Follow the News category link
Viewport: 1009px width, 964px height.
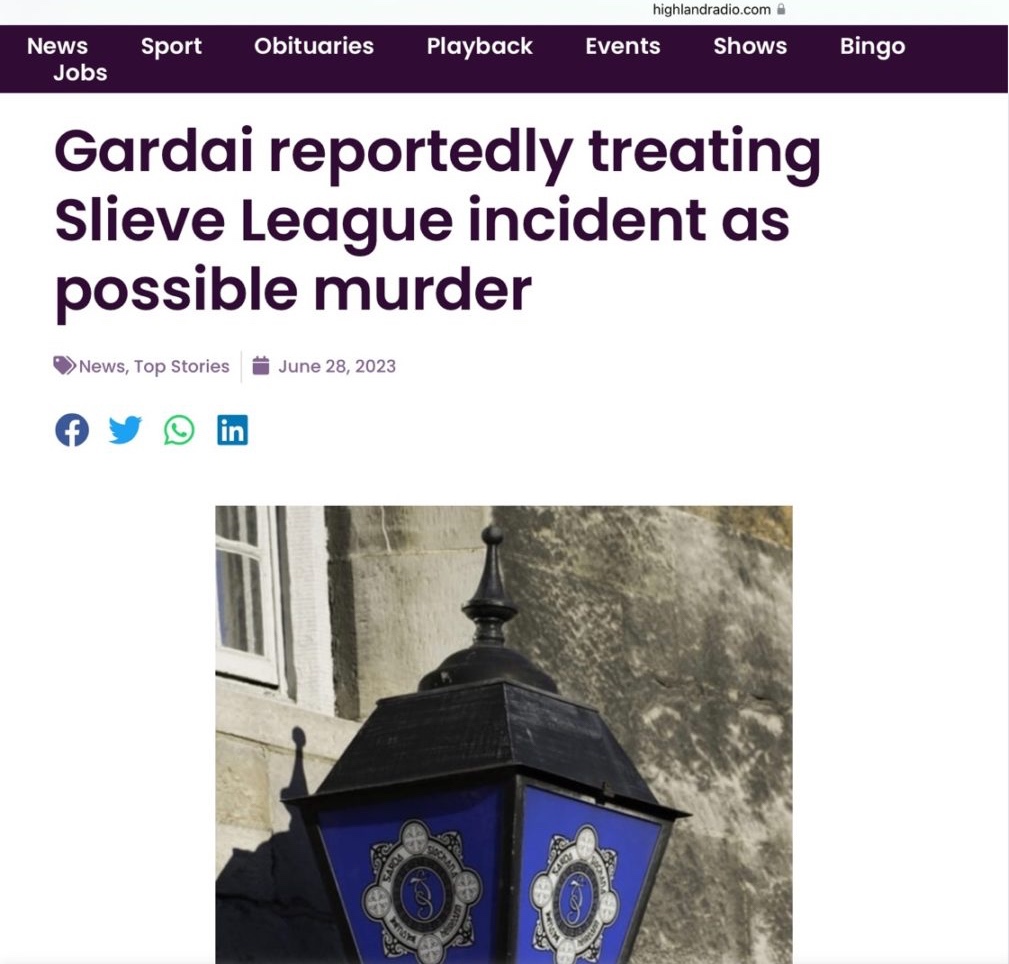click(x=102, y=366)
